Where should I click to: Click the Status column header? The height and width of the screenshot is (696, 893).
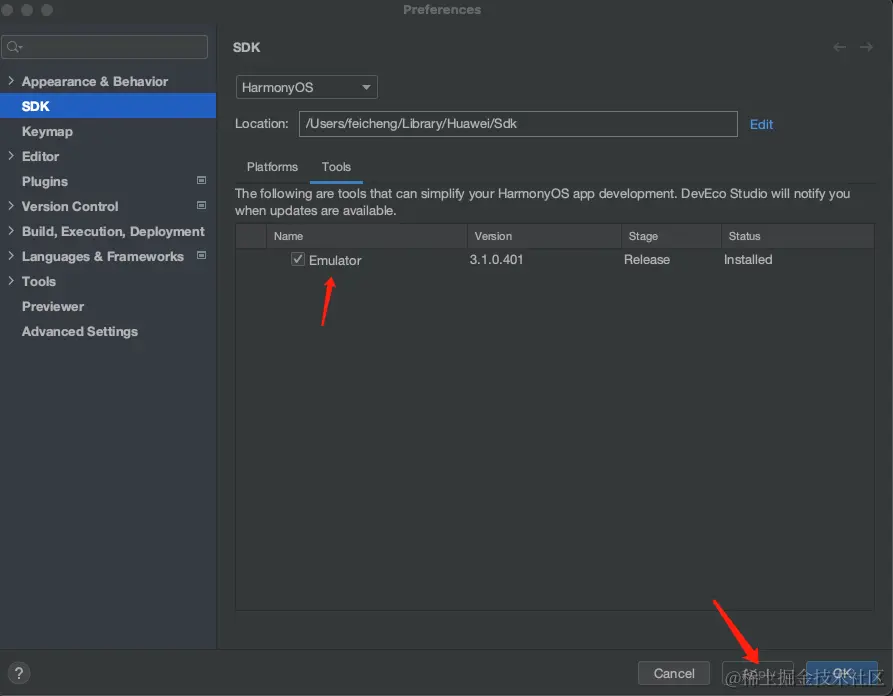tap(797, 236)
